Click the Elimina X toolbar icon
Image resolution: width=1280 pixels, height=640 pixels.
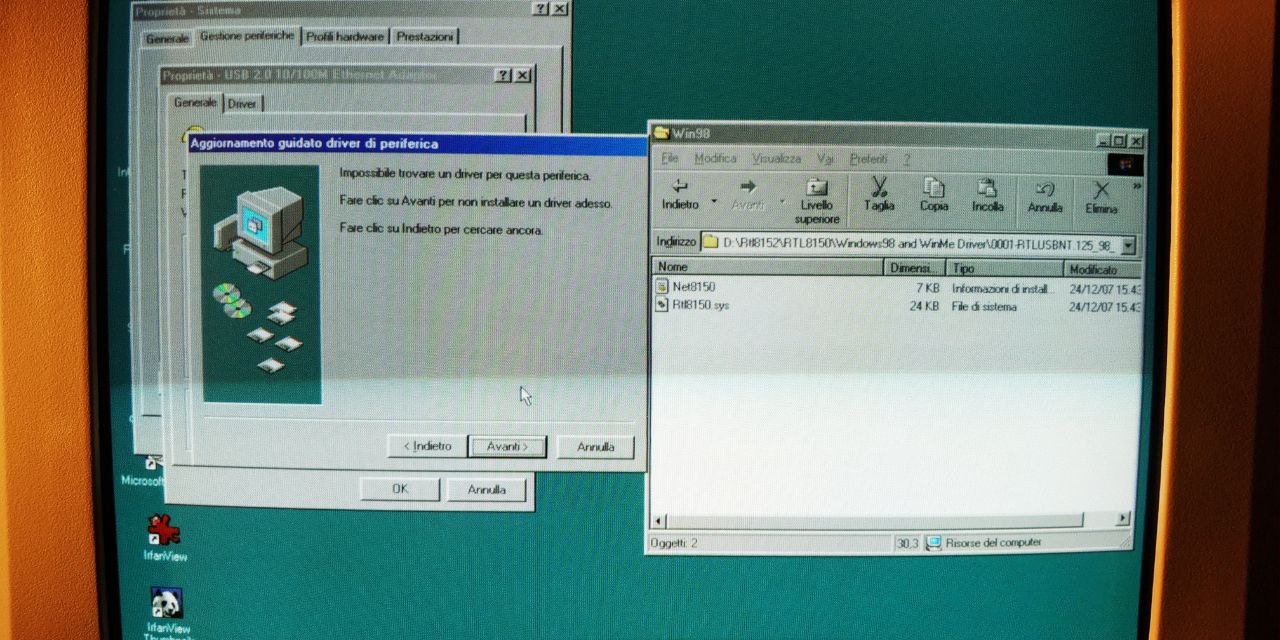[1101, 197]
